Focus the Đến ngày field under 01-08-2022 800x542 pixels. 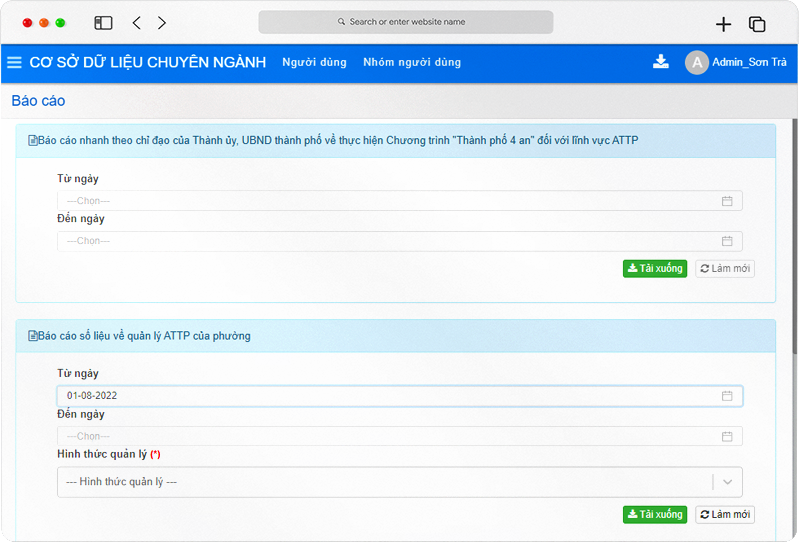coord(400,436)
